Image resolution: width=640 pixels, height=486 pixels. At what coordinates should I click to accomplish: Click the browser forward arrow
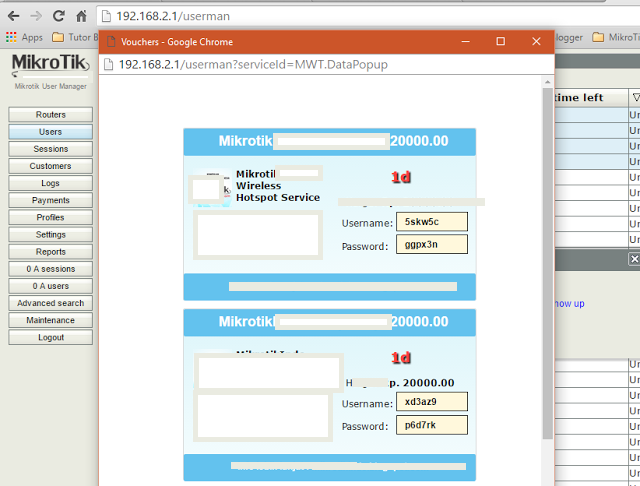click(35, 16)
